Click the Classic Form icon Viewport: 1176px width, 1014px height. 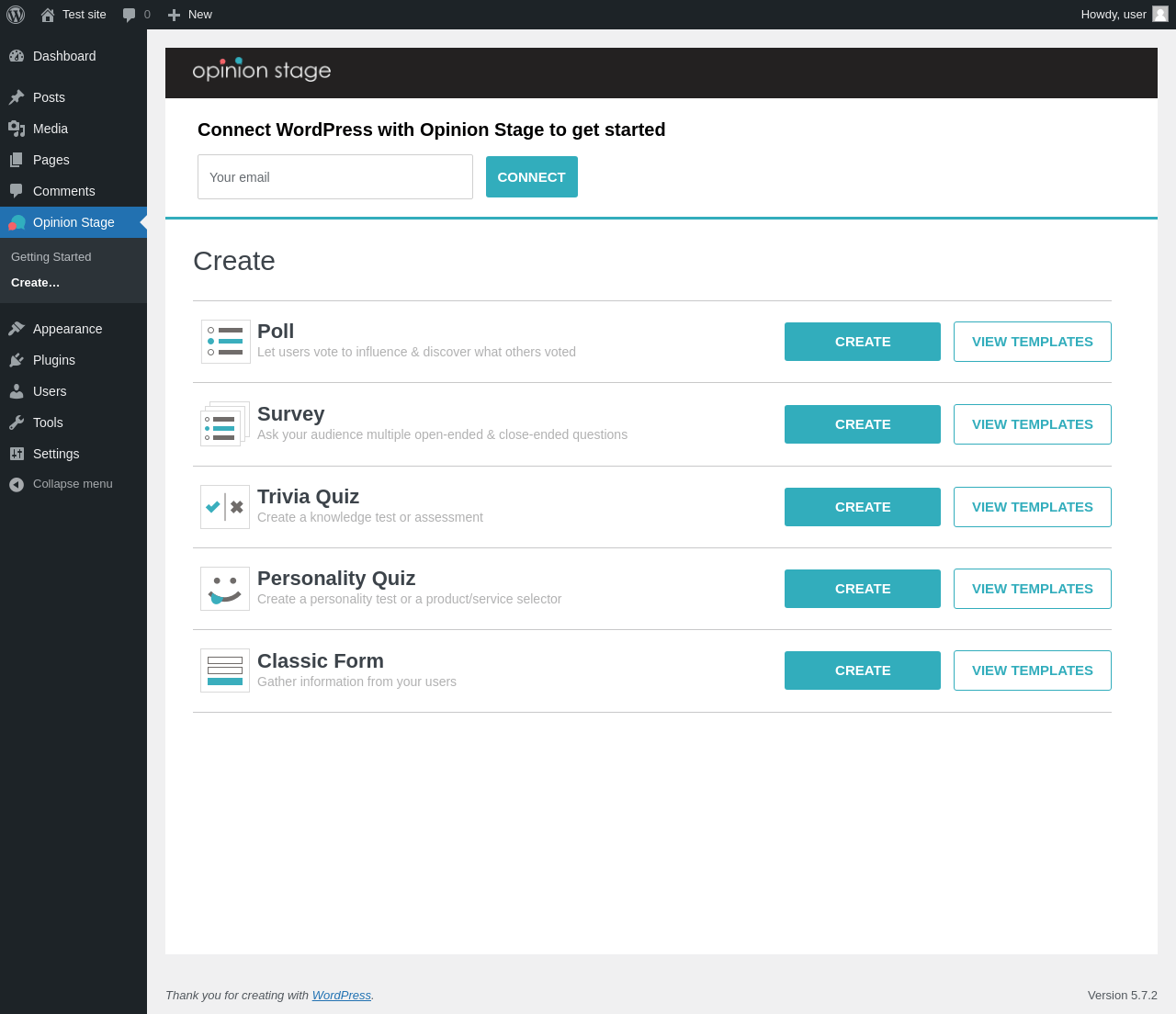(x=225, y=670)
